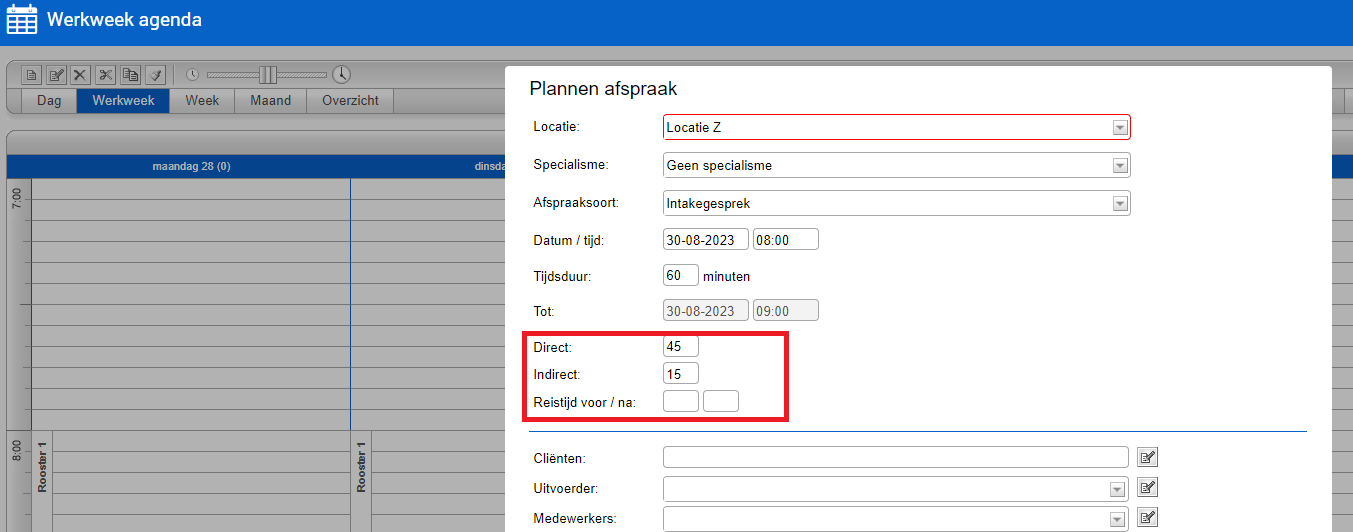Click the 8:00 time label
This screenshot has width=1353, height=532.
(18, 453)
